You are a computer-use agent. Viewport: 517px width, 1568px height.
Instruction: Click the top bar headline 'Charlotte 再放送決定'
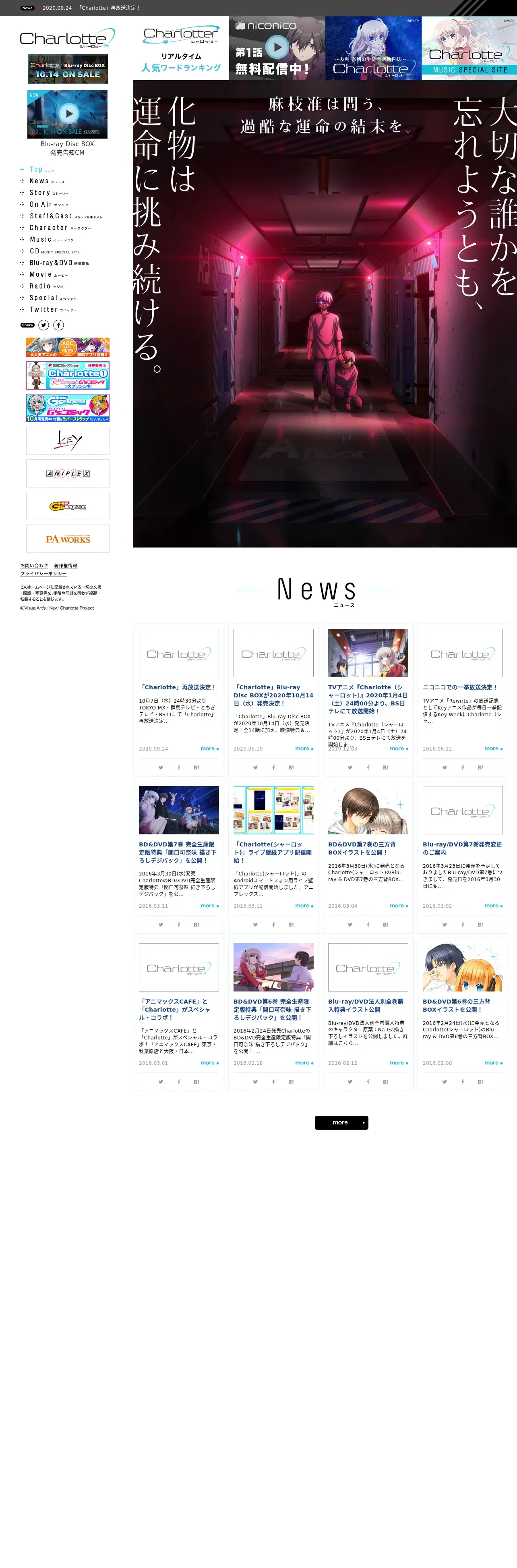coord(109,8)
